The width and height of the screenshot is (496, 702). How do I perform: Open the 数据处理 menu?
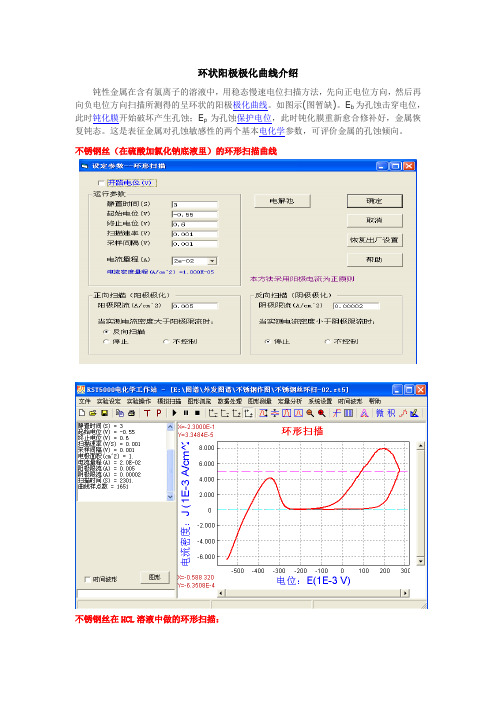pos(230,401)
